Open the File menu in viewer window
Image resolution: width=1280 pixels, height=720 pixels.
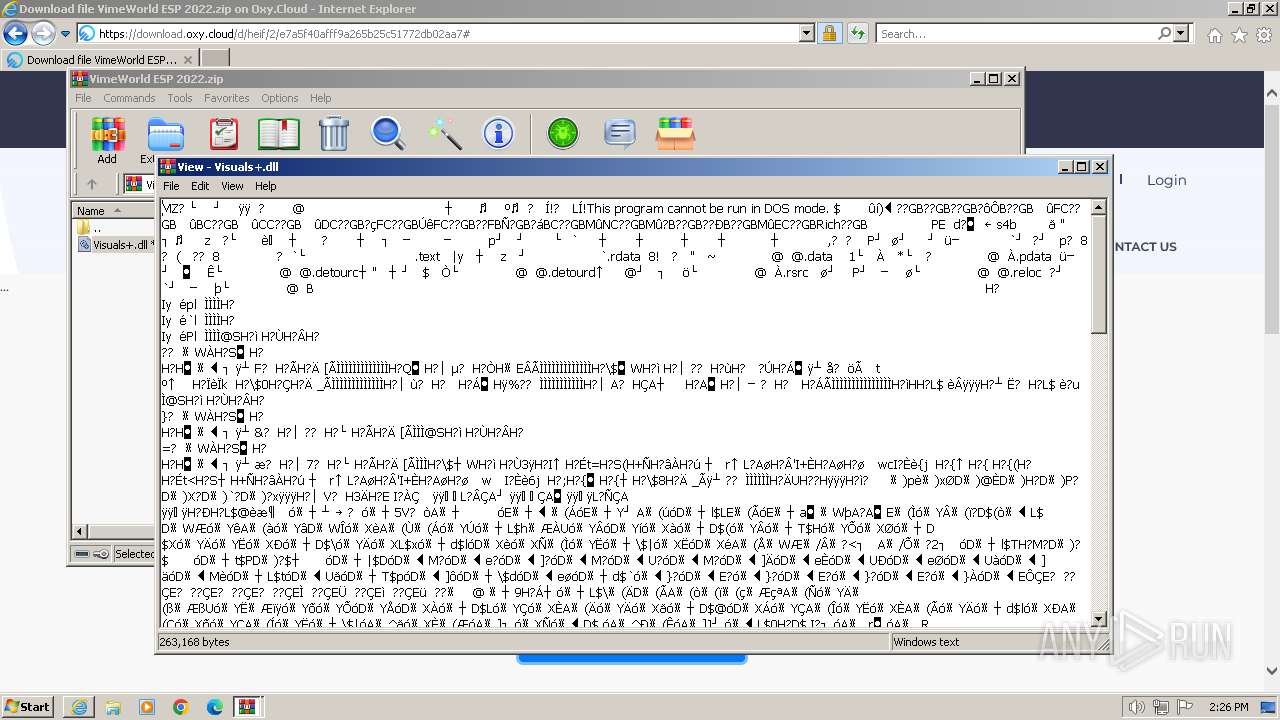point(171,186)
